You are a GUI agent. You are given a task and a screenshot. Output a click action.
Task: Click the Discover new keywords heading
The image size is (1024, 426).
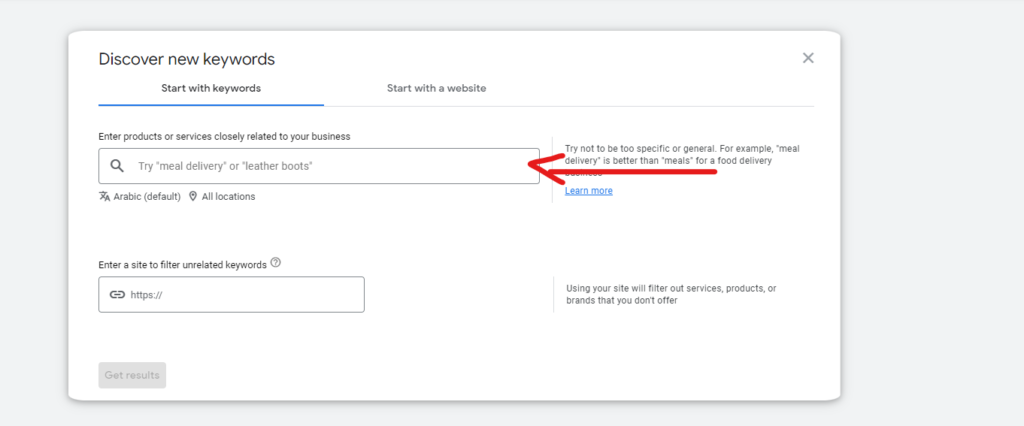[x=186, y=59]
